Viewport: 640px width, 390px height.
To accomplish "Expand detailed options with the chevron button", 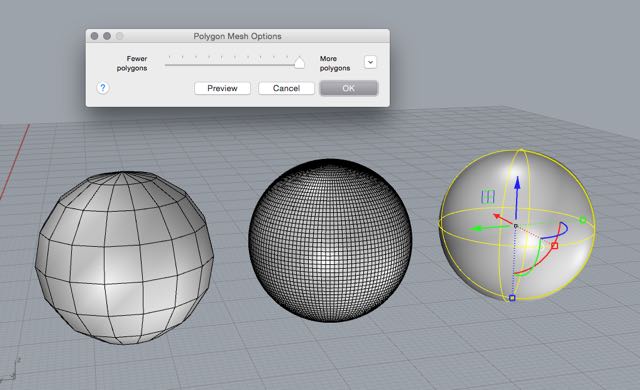I will (x=370, y=62).
